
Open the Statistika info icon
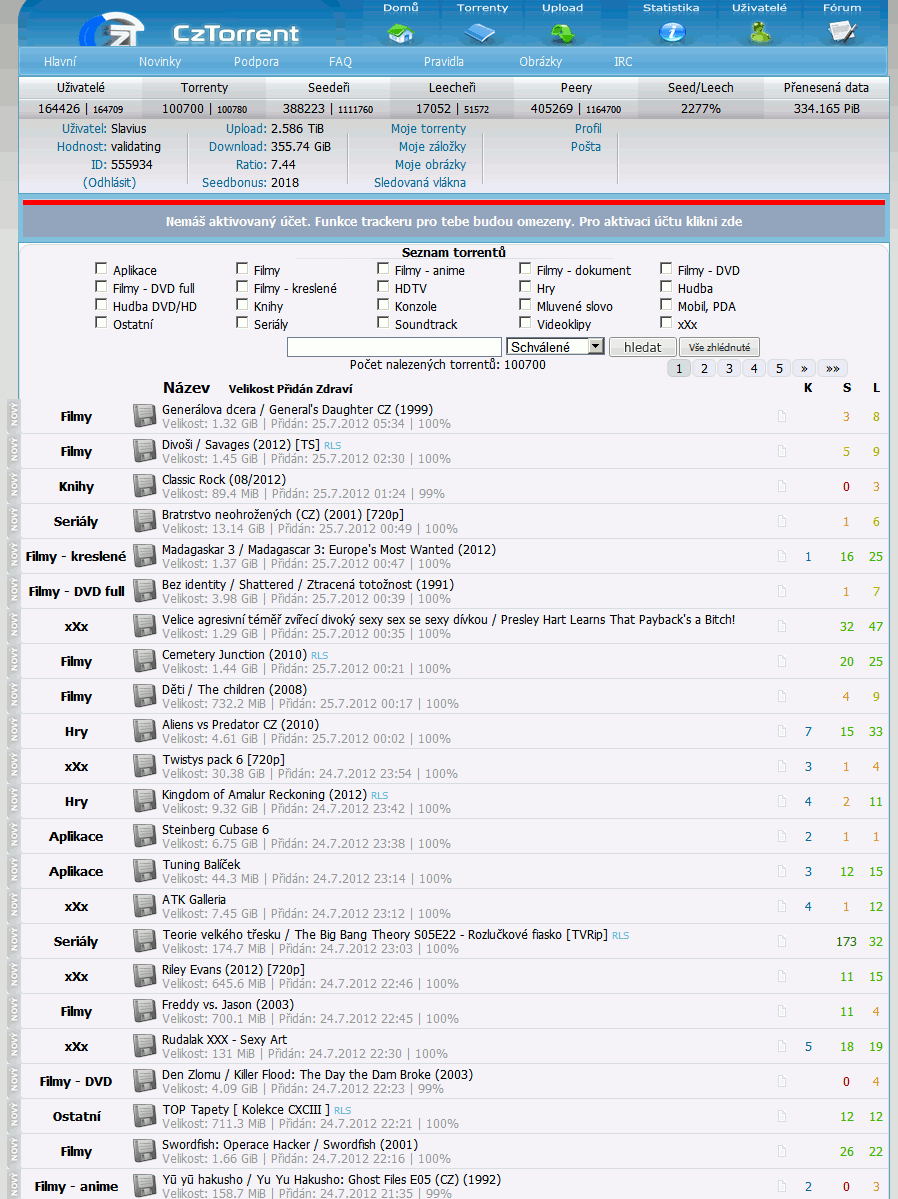click(671, 32)
